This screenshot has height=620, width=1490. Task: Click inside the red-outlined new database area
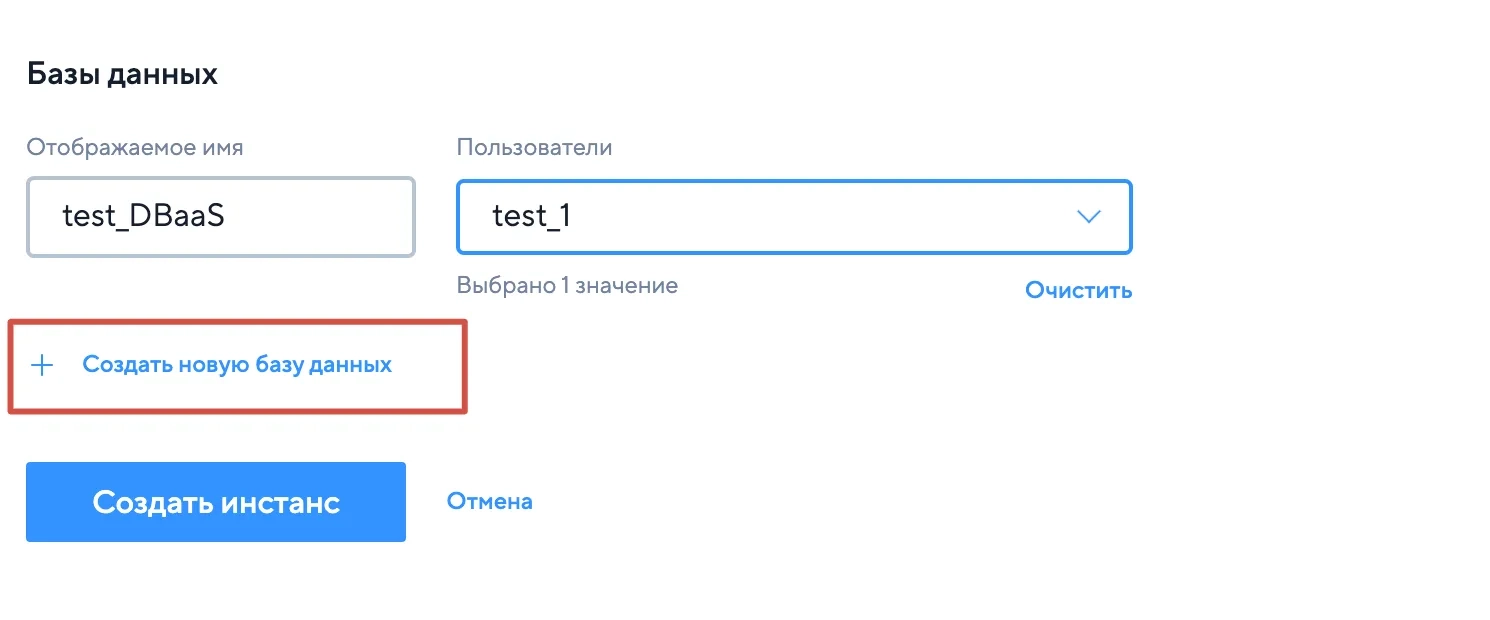tap(238, 366)
